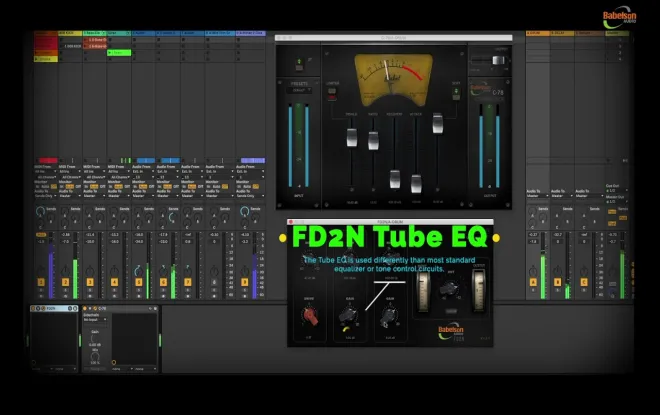The width and height of the screenshot is (660, 415).
Task: Solo mixer track 2 with its S button
Action: pyautogui.click(x=65, y=290)
